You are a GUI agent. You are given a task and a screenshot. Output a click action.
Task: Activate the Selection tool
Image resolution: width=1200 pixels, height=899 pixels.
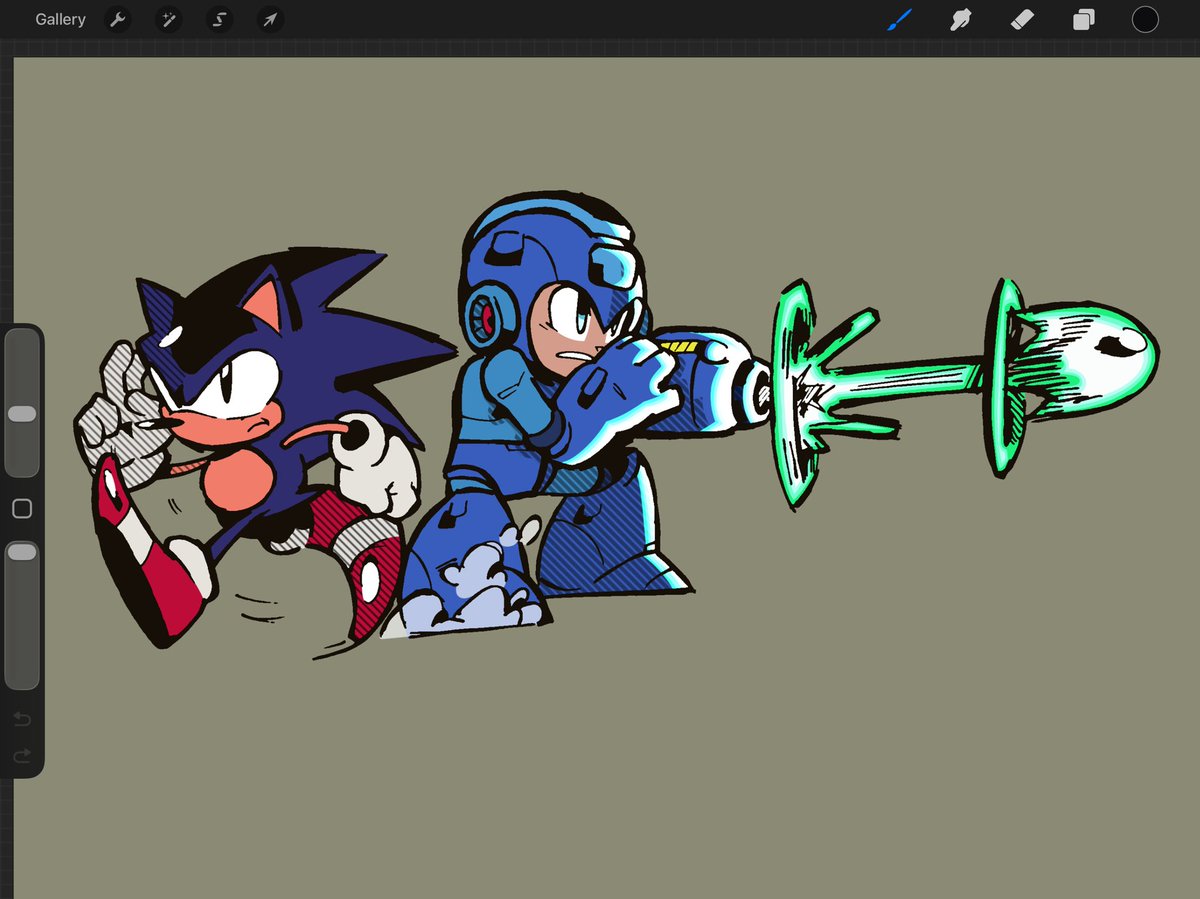219,20
